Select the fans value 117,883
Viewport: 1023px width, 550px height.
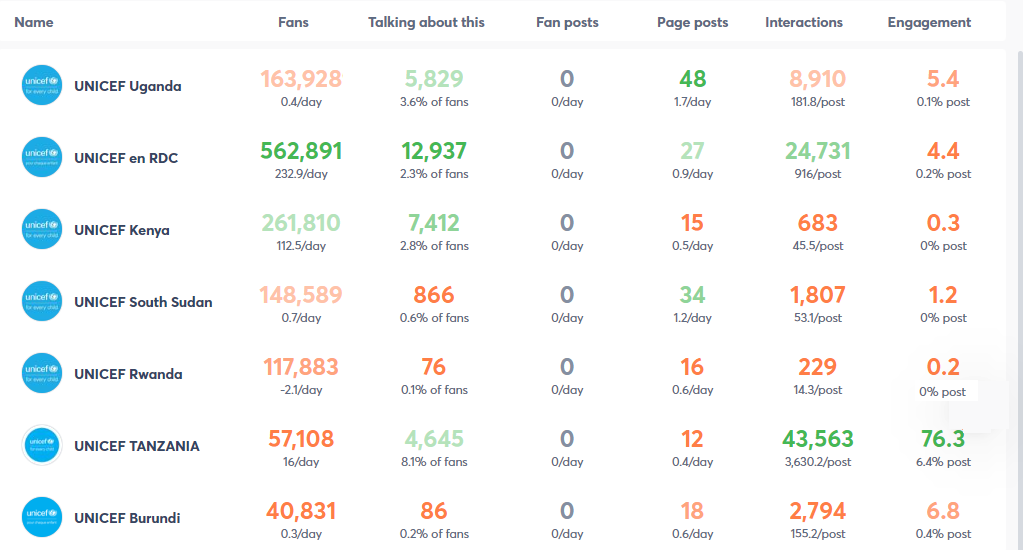(301, 367)
